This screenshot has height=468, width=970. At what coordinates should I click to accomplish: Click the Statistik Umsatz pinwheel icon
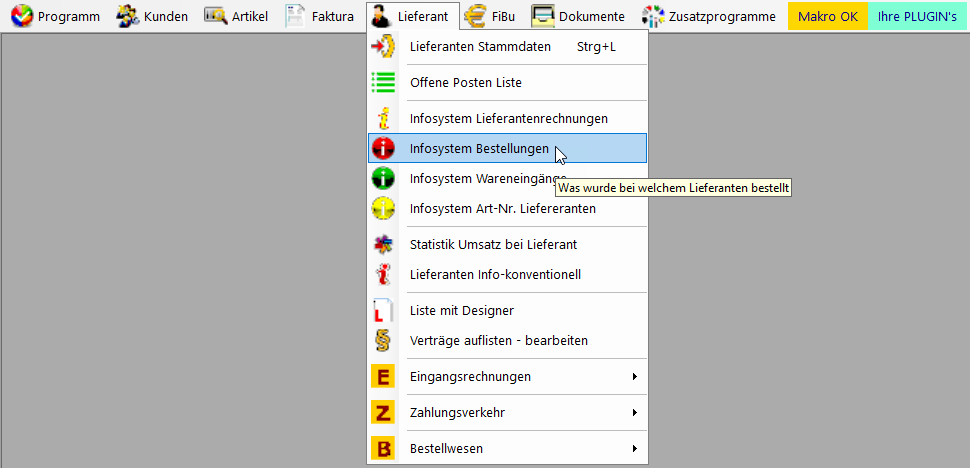pyautogui.click(x=383, y=245)
